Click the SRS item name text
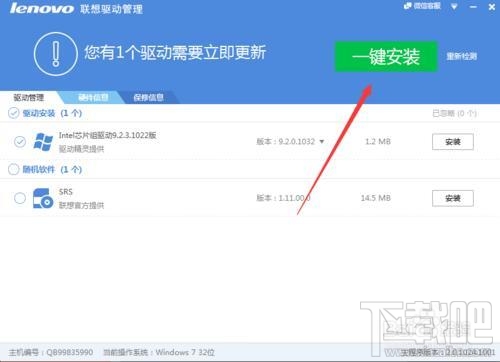500x362 pixels. pyautogui.click(x=66, y=192)
